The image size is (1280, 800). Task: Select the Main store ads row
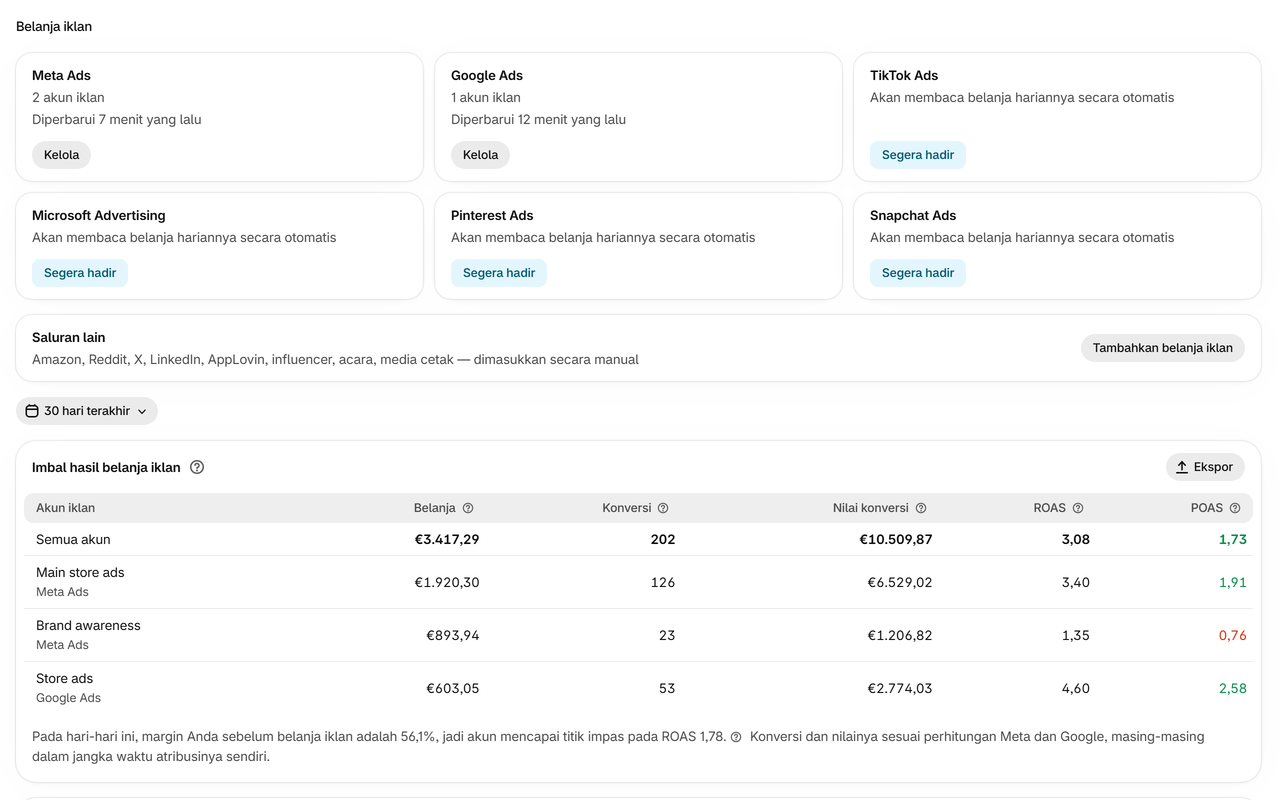tap(638, 582)
